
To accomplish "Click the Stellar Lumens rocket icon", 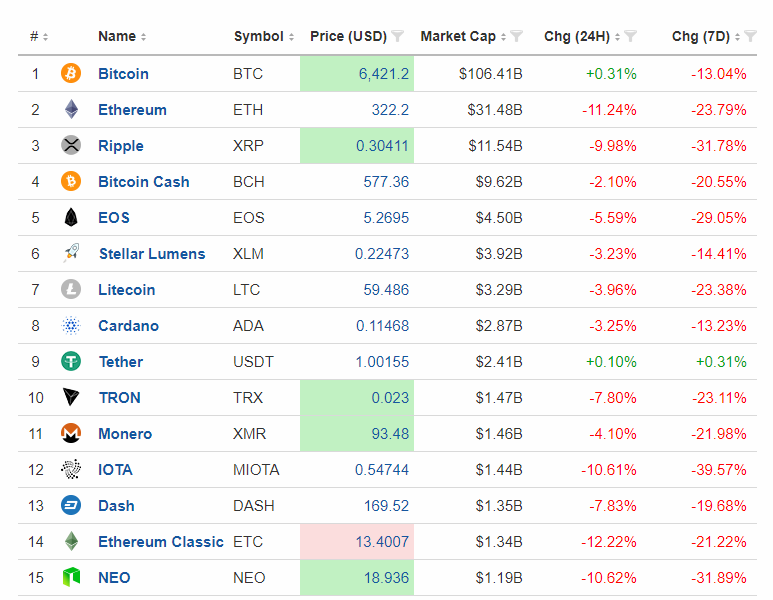I will pyautogui.click(x=71, y=253).
